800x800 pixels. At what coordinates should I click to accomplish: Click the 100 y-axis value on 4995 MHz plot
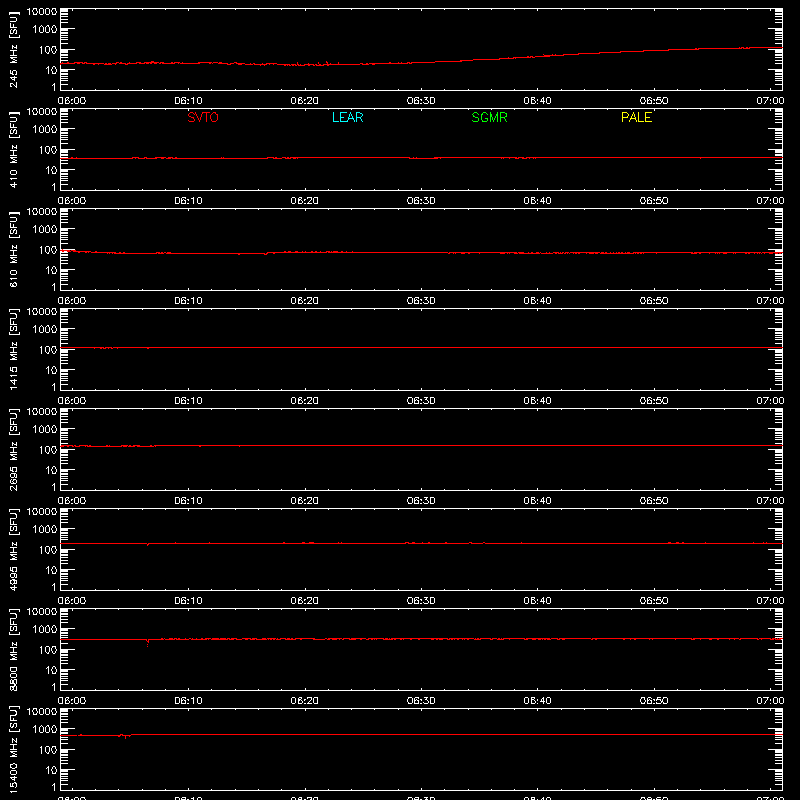(x=48, y=549)
